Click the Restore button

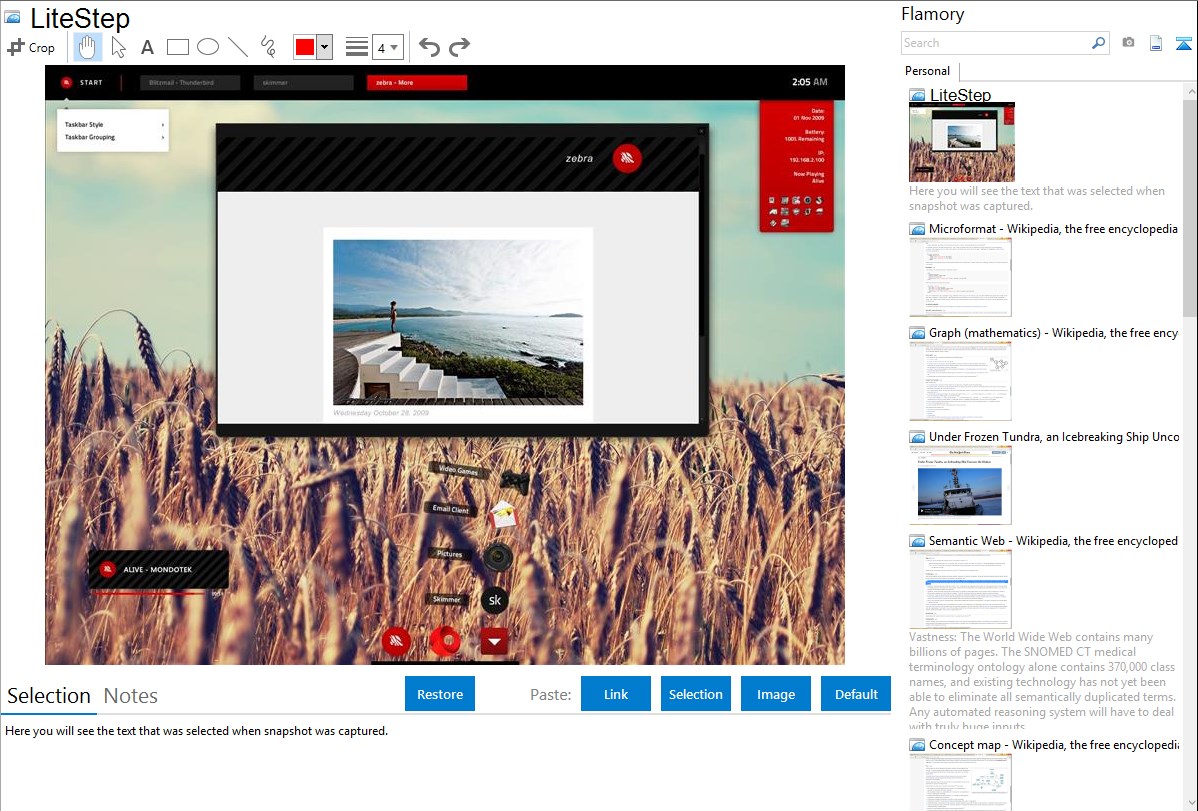(x=440, y=694)
